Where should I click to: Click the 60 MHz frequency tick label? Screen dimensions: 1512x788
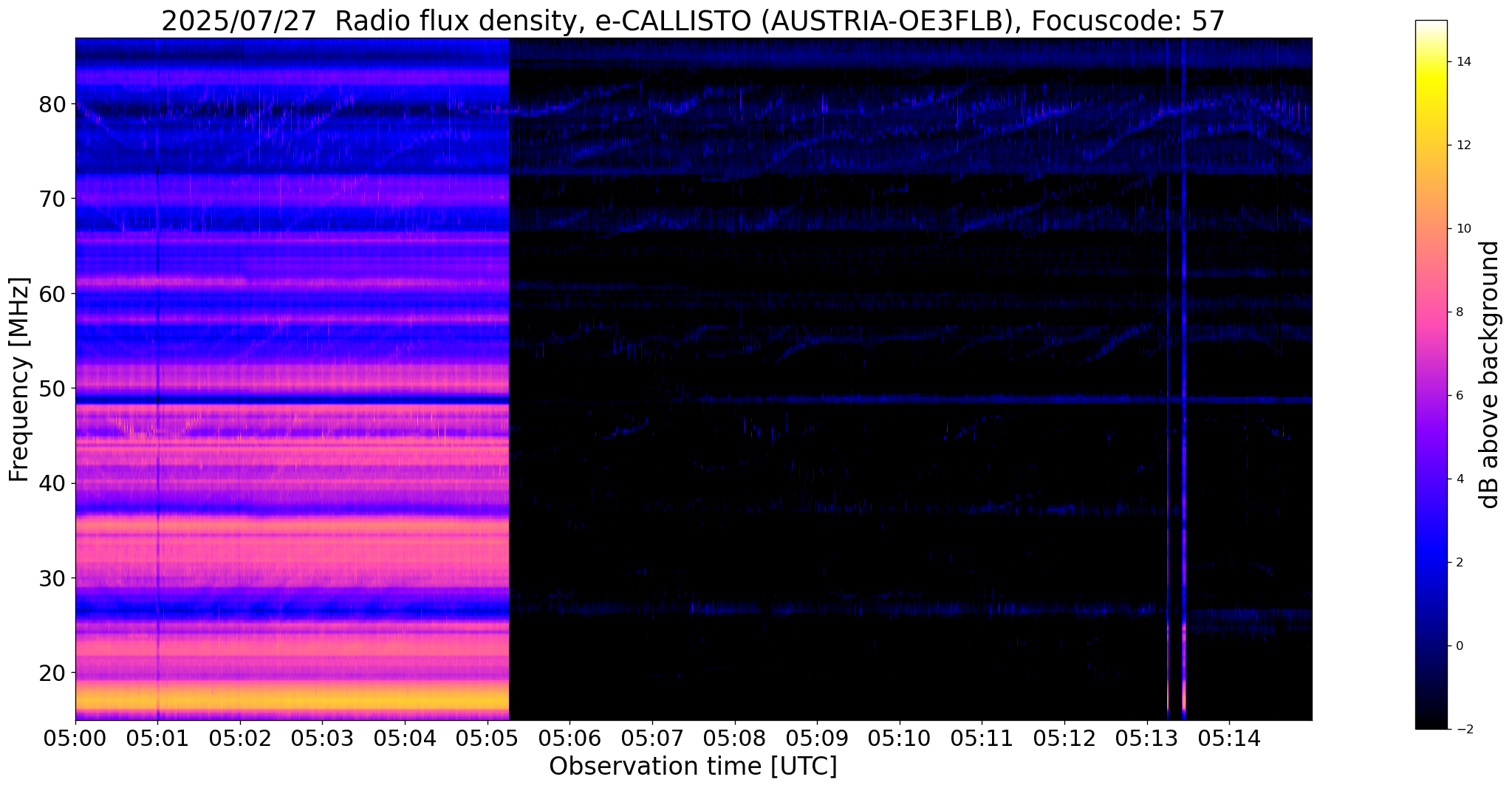[x=52, y=294]
